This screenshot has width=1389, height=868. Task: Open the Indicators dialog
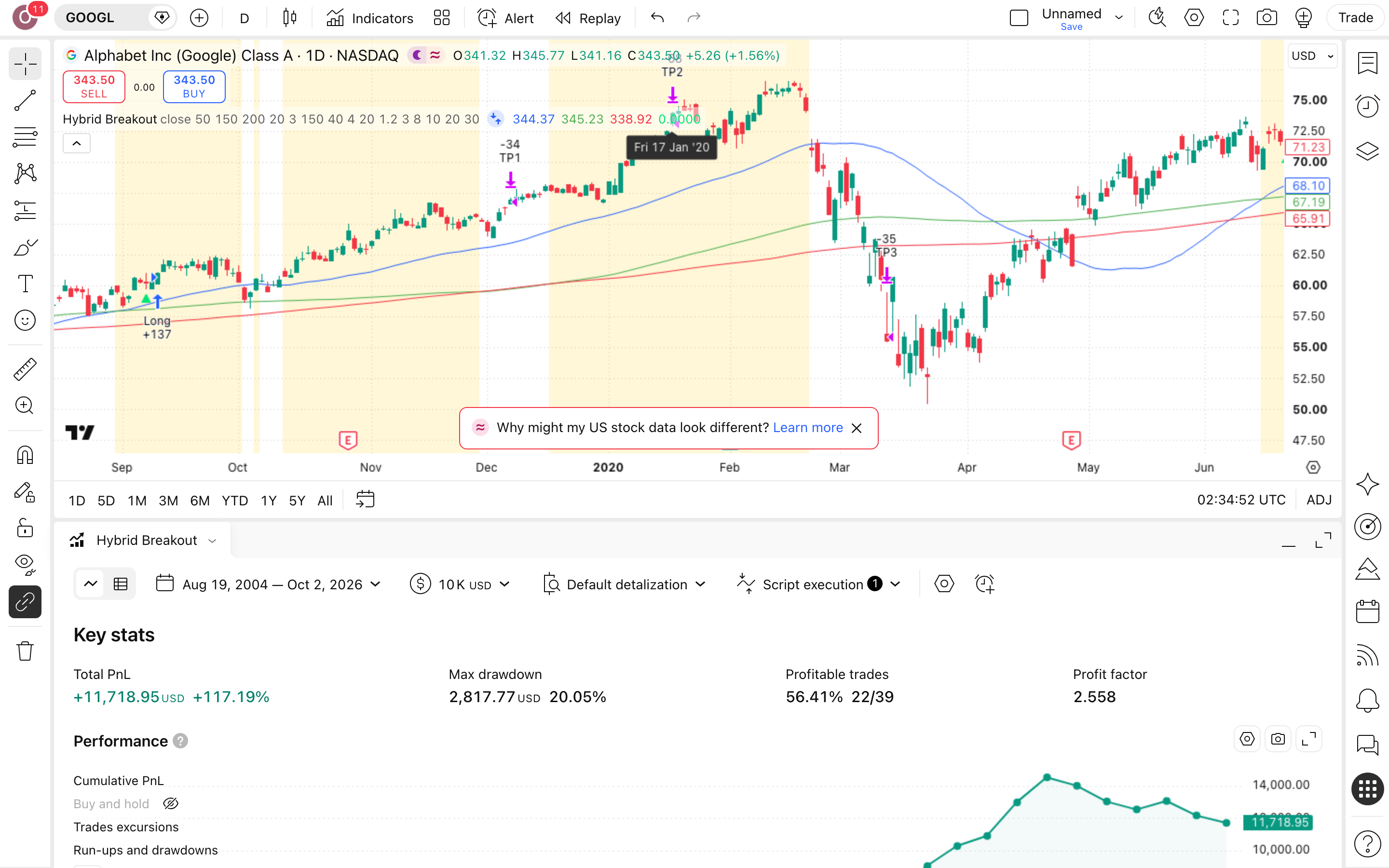[370, 18]
